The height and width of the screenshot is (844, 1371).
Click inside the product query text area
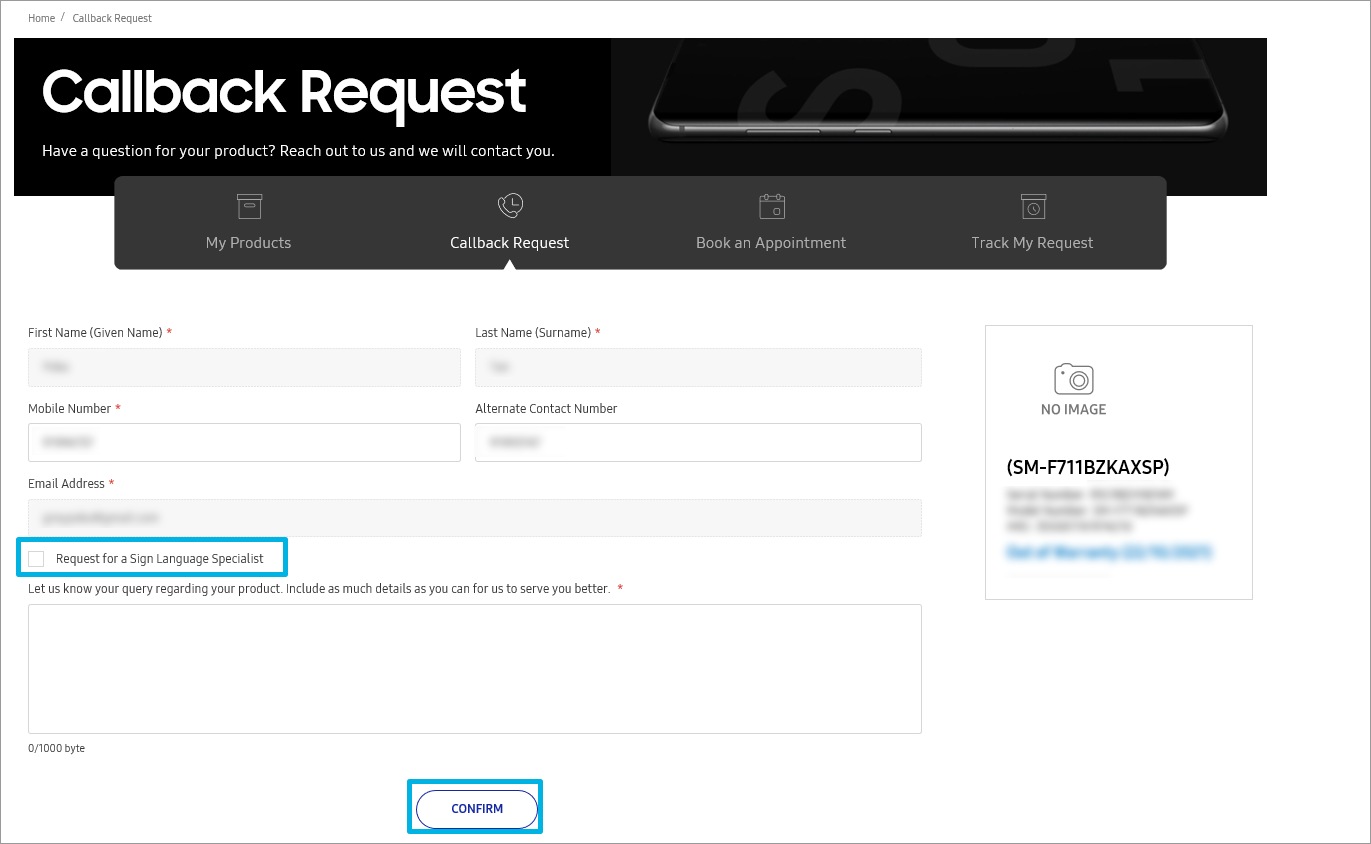click(474, 668)
